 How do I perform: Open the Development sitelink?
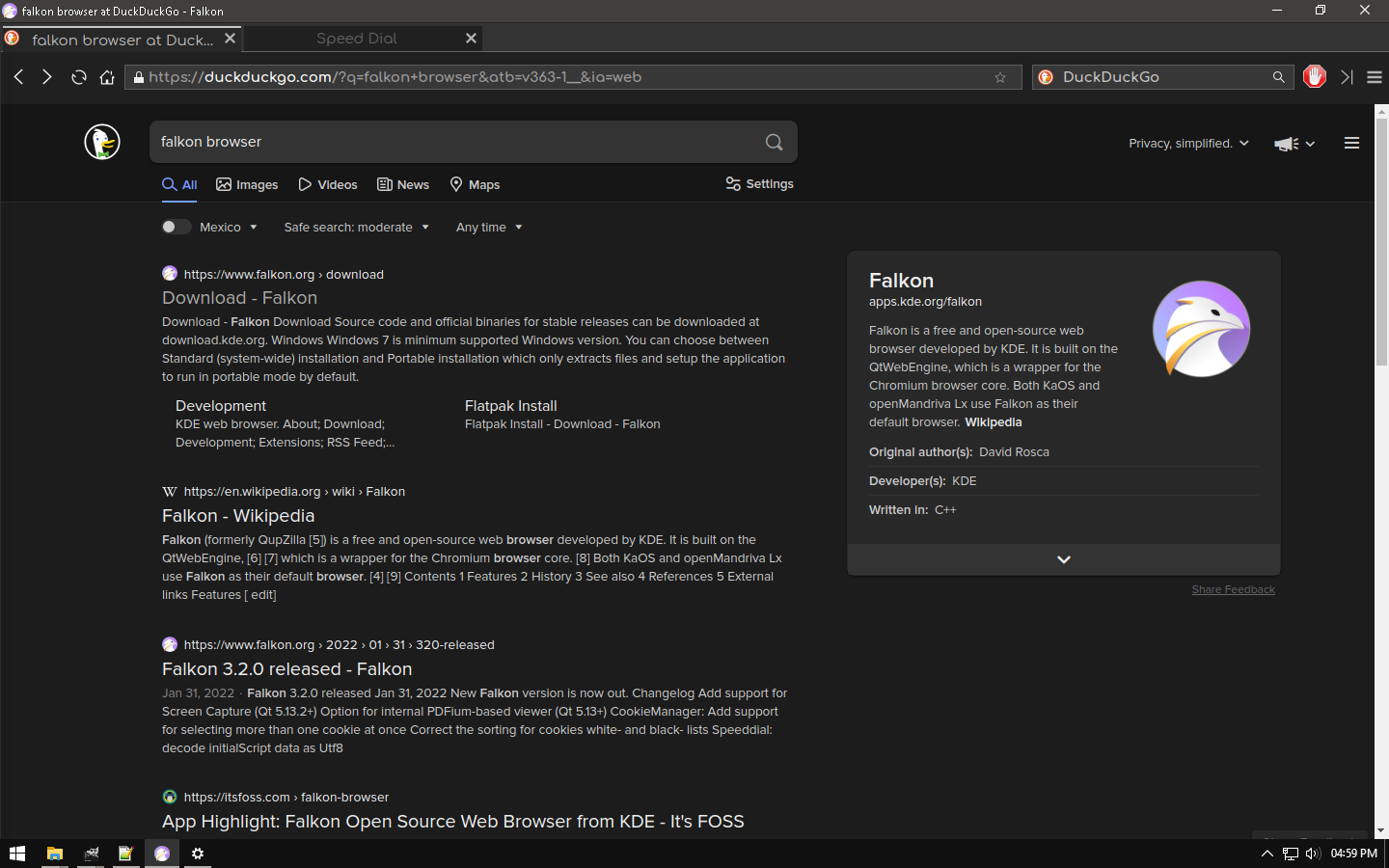coord(221,406)
